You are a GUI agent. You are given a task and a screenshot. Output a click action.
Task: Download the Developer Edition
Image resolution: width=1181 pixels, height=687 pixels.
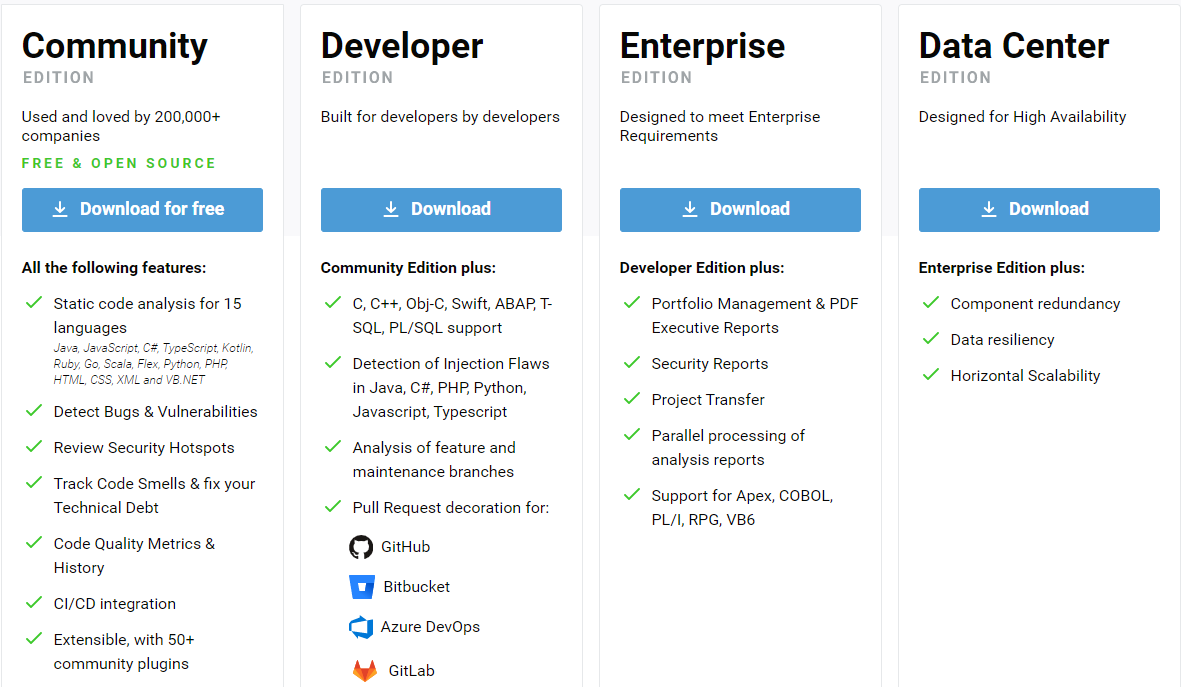pyautogui.click(x=441, y=209)
